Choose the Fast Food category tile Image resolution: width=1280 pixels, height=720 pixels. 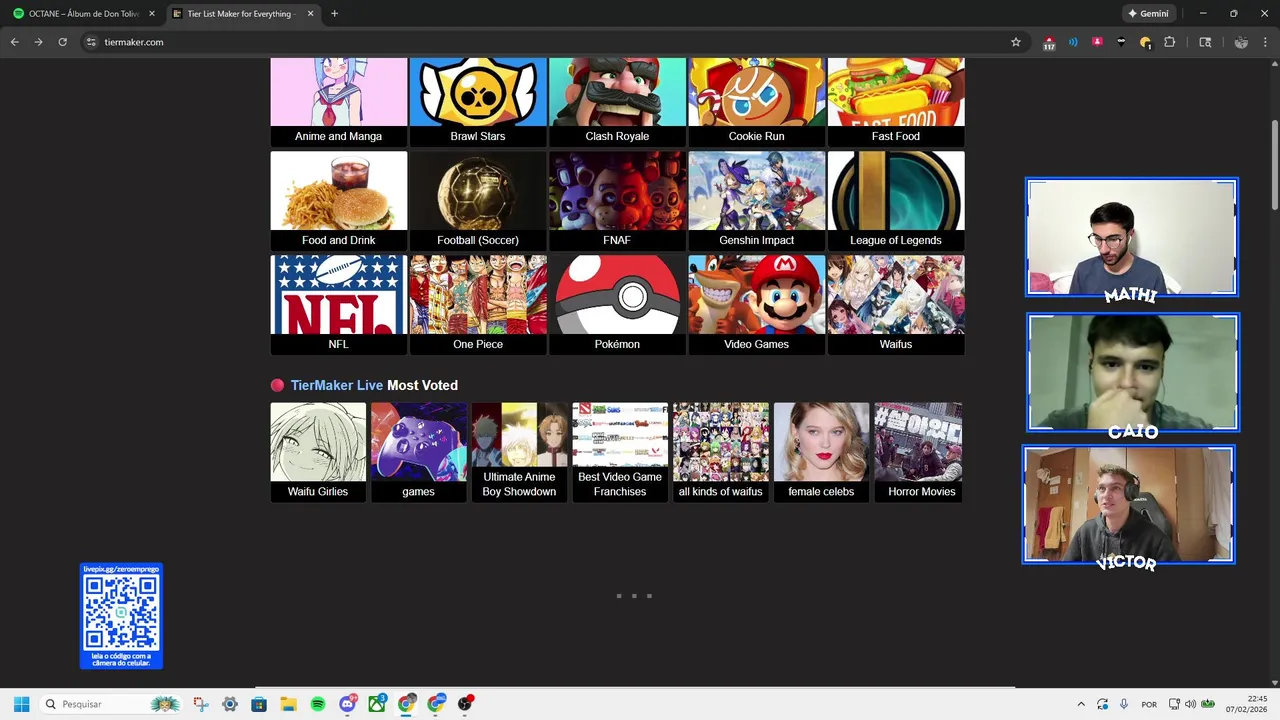895,102
